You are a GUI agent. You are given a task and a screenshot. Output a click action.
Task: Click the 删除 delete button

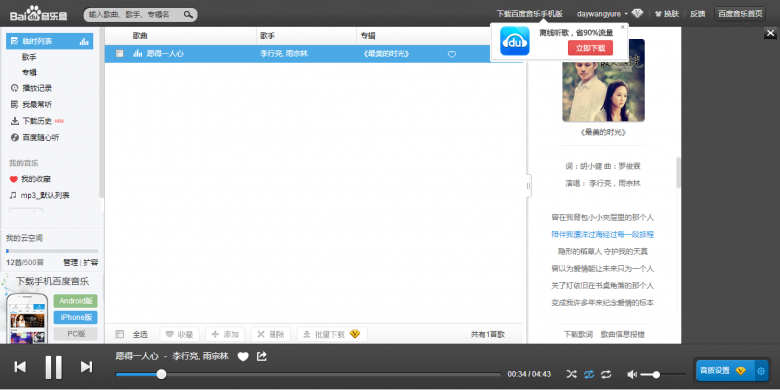[x=271, y=334]
